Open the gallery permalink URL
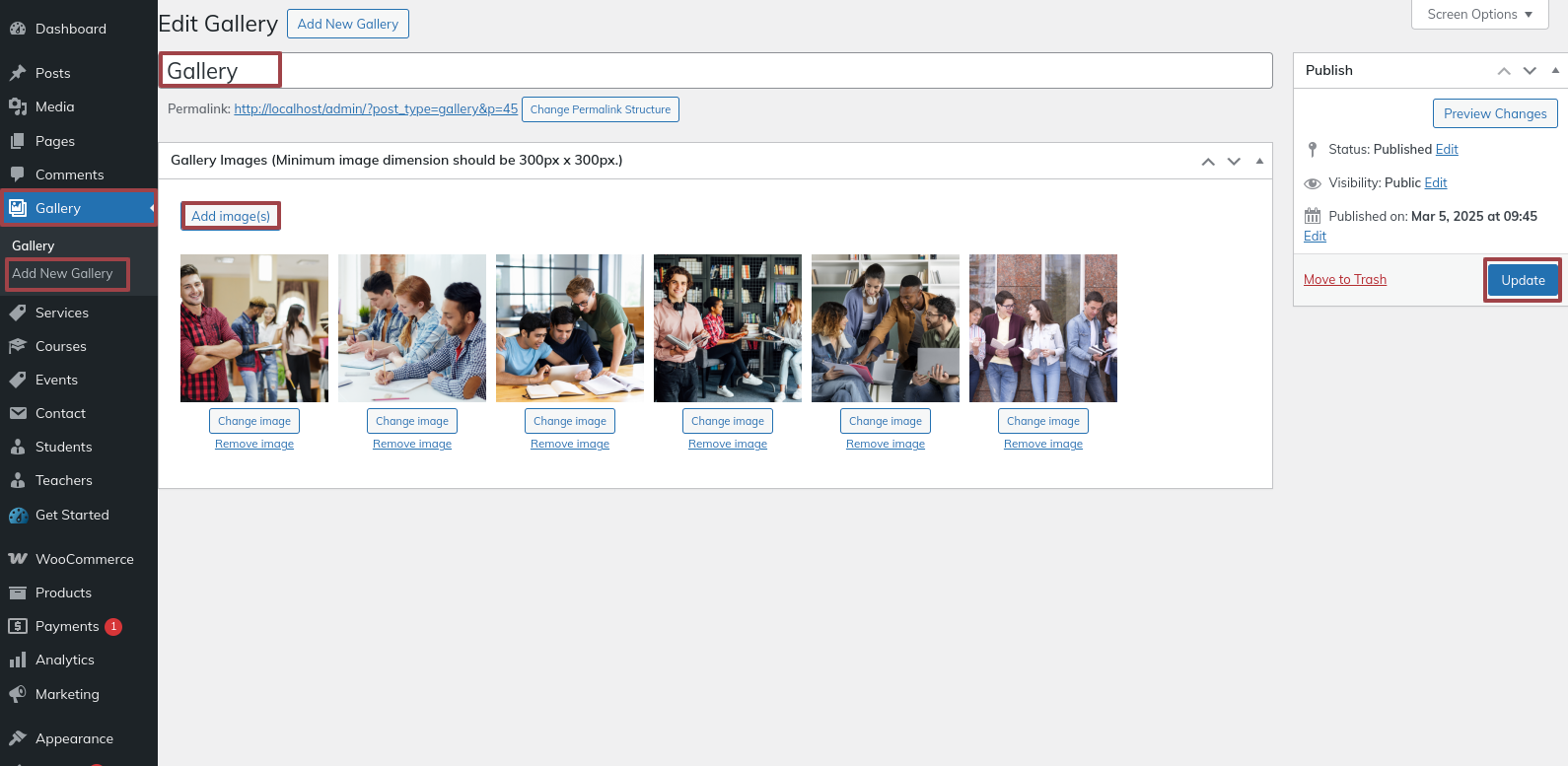Viewport: 1568px width, 766px height. coord(376,108)
